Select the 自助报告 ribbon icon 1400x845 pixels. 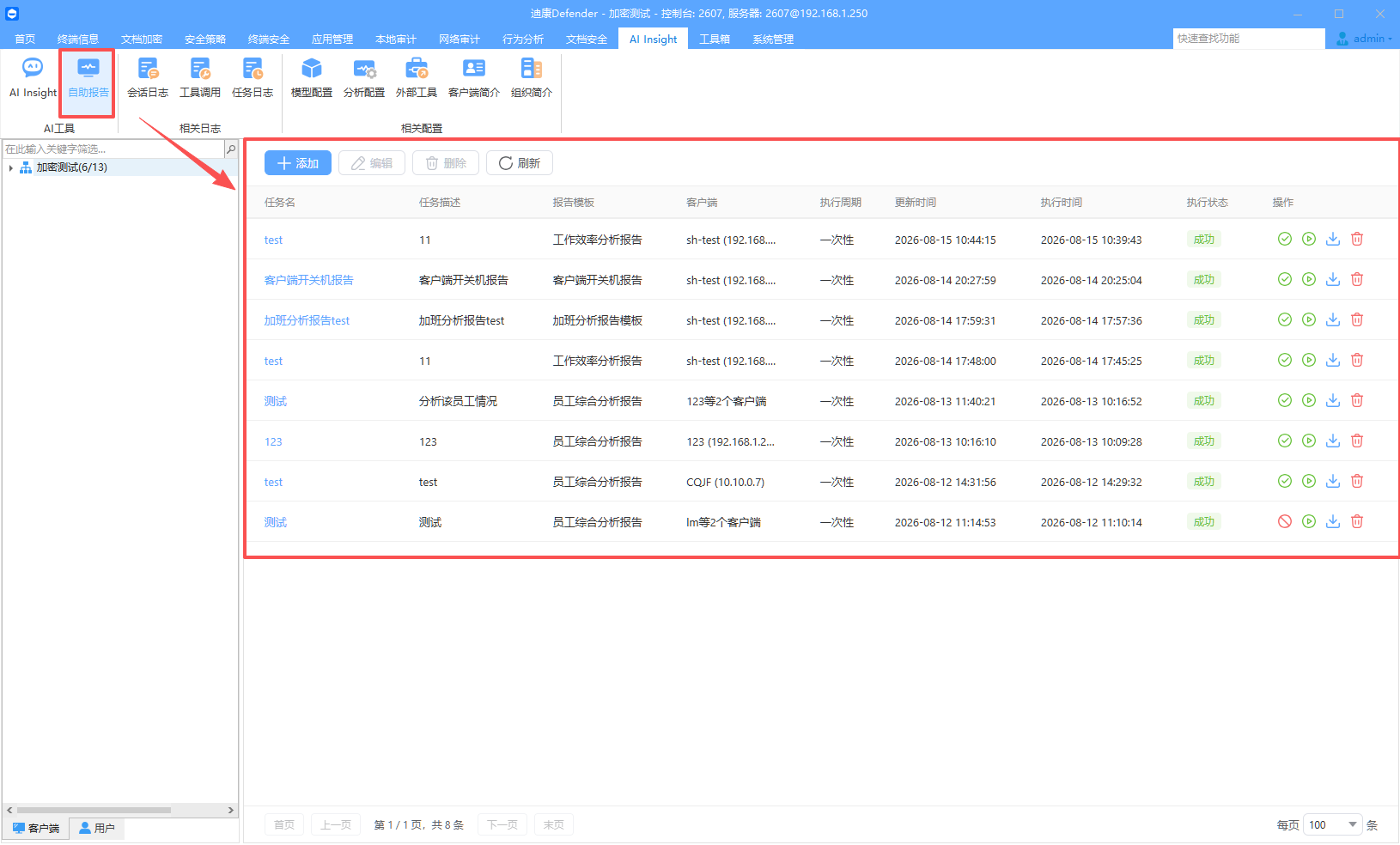[x=88, y=78]
